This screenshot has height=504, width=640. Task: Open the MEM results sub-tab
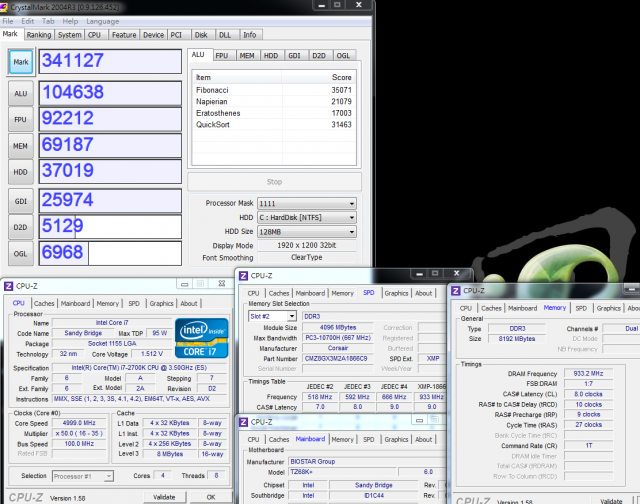(247, 56)
